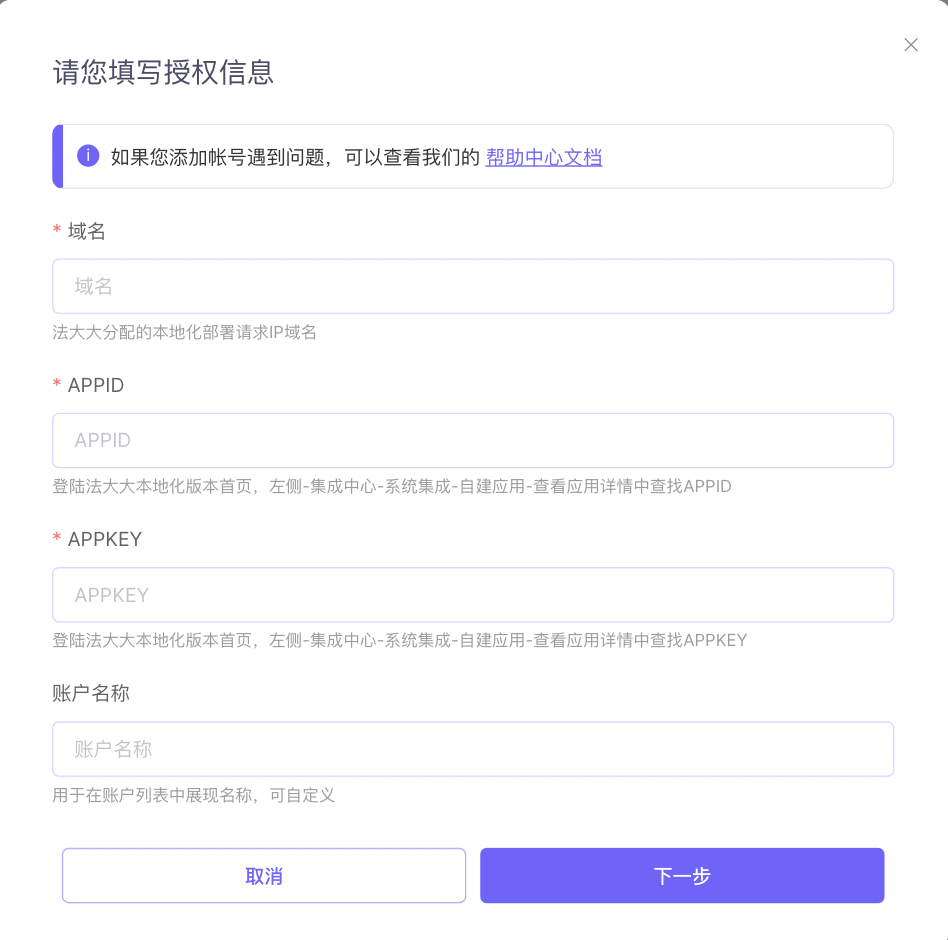Click into the APPID text box
Viewport: 948px width, 940px height.
[x=473, y=440]
